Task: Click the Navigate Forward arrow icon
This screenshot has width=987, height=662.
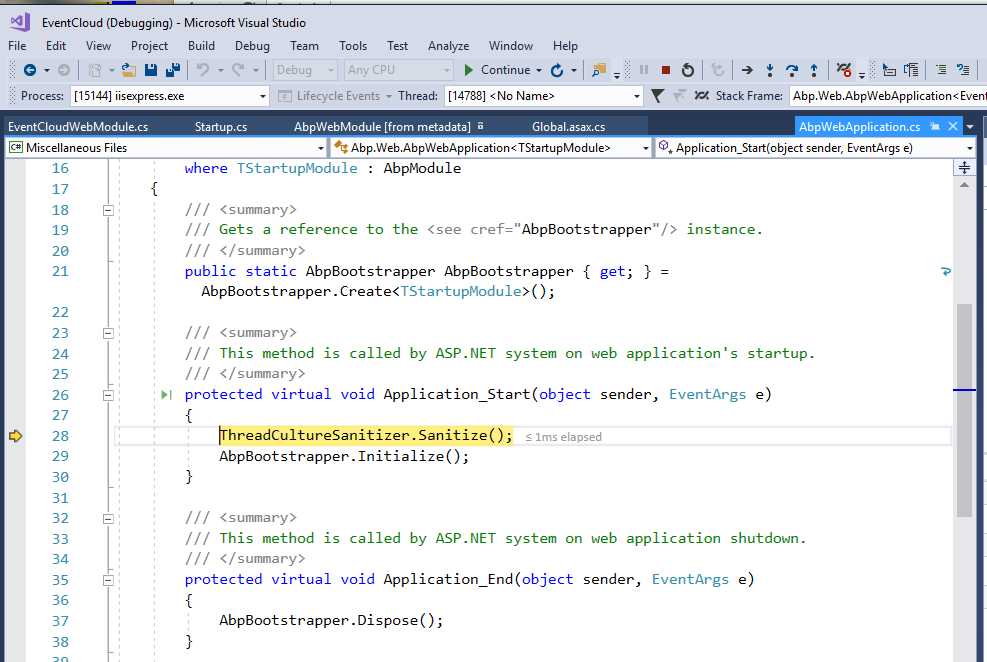Action: click(x=64, y=70)
